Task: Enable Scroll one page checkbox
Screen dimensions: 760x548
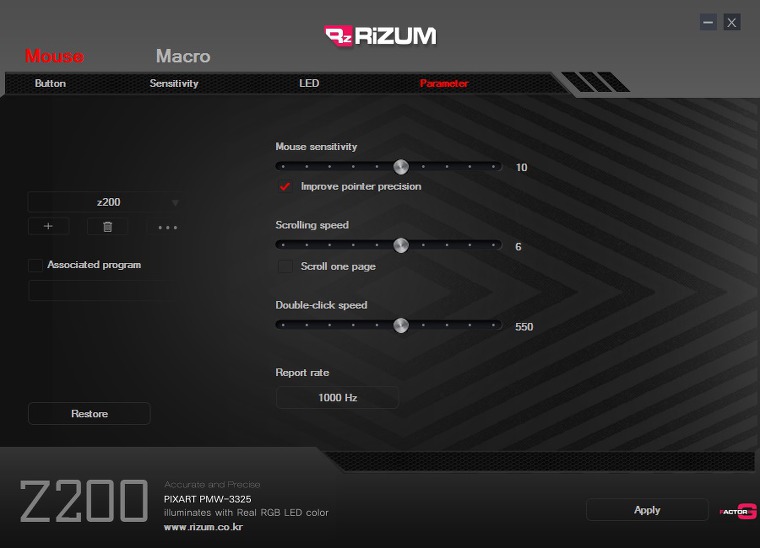Action: point(285,266)
